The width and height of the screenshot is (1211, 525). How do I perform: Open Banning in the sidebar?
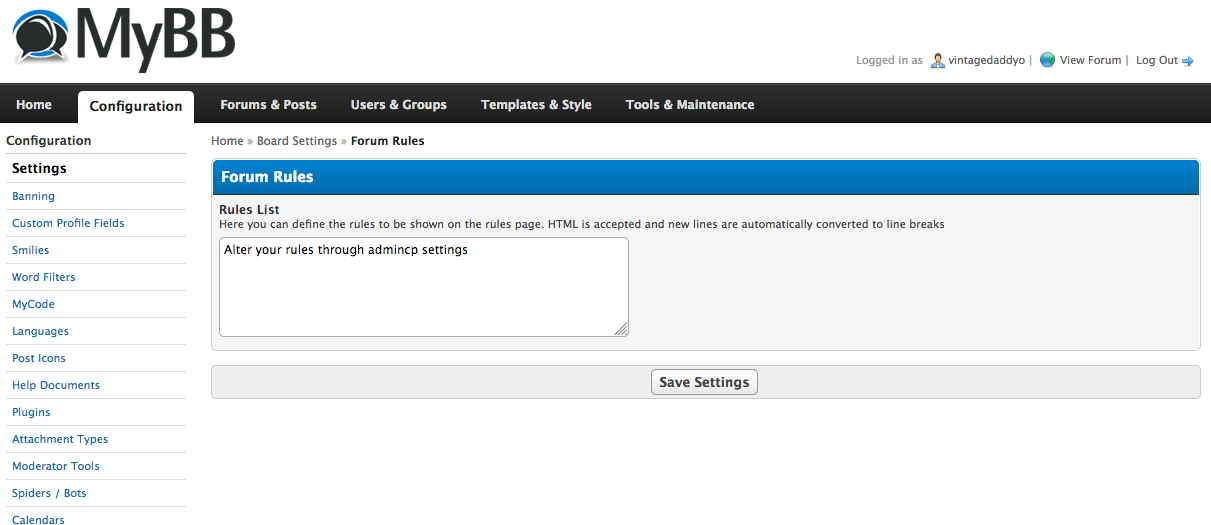point(33,196)
